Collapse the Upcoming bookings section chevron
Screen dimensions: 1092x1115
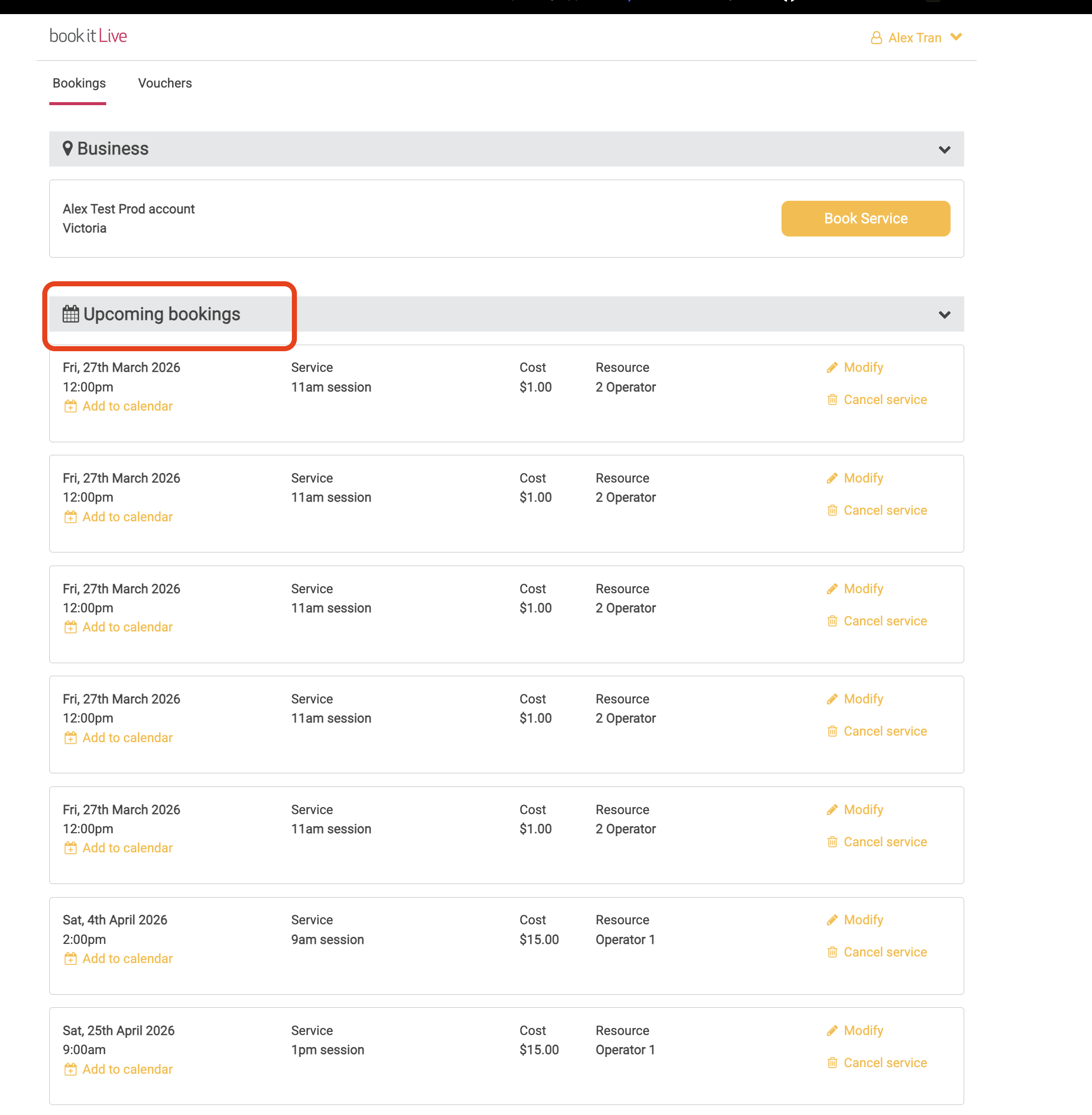pos(944,315)
